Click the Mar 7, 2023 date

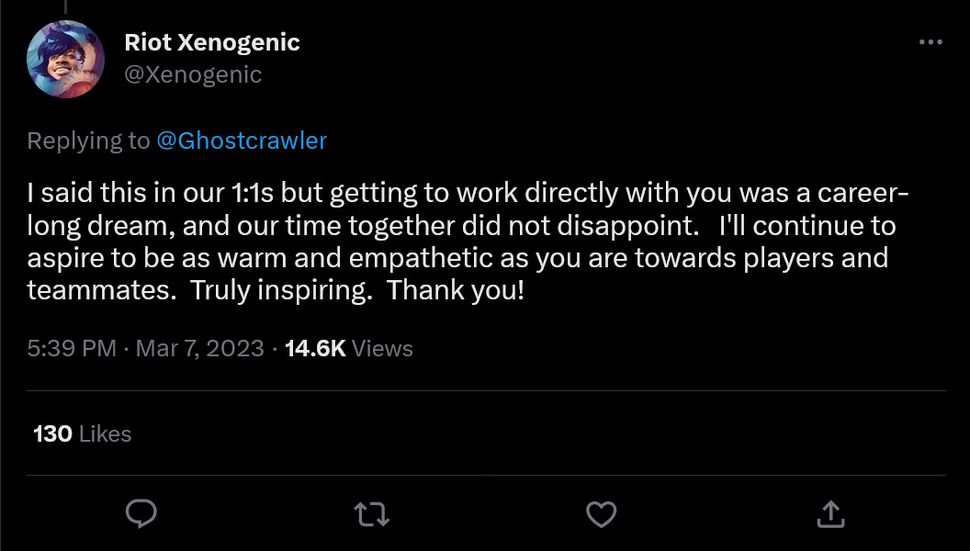pos(200,348)
